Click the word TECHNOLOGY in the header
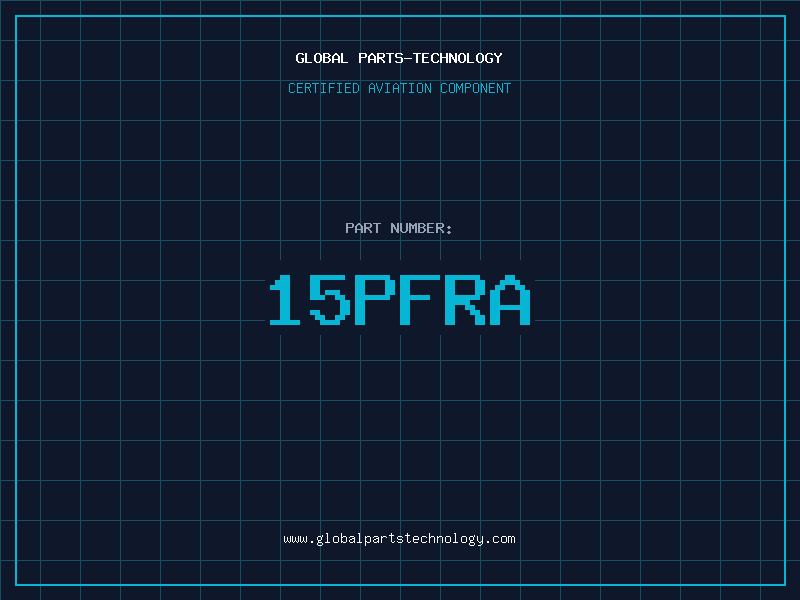800x600 pixels. point(457,58)
